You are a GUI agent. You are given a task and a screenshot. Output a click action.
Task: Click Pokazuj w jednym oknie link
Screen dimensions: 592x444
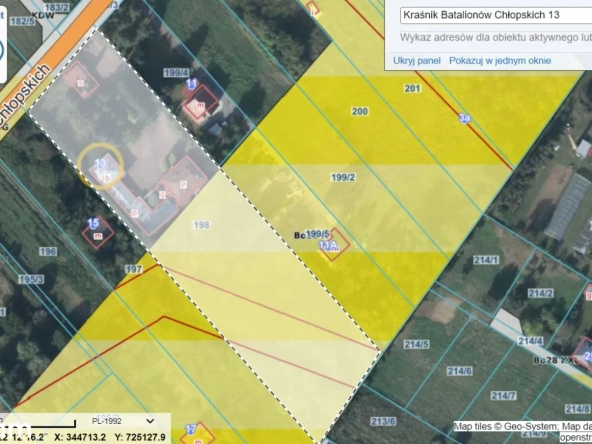click(500, 61)
